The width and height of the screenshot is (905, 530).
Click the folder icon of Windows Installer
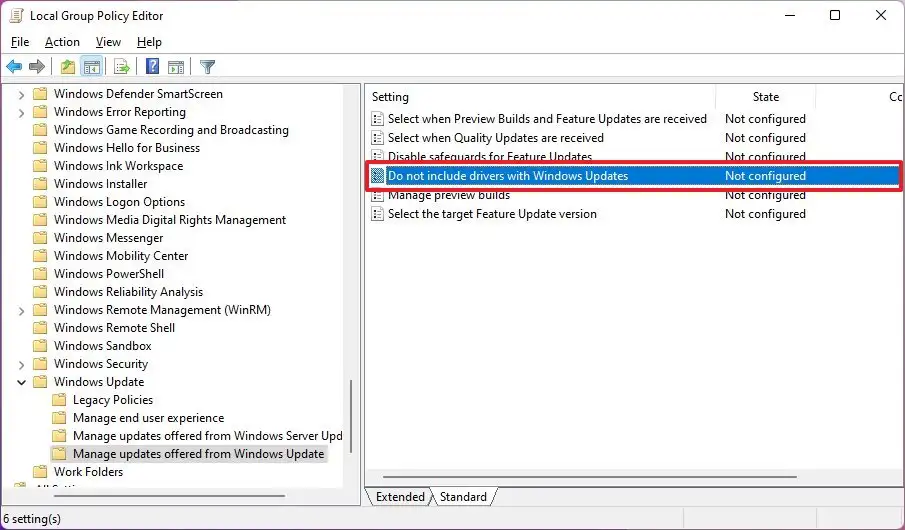40,184
